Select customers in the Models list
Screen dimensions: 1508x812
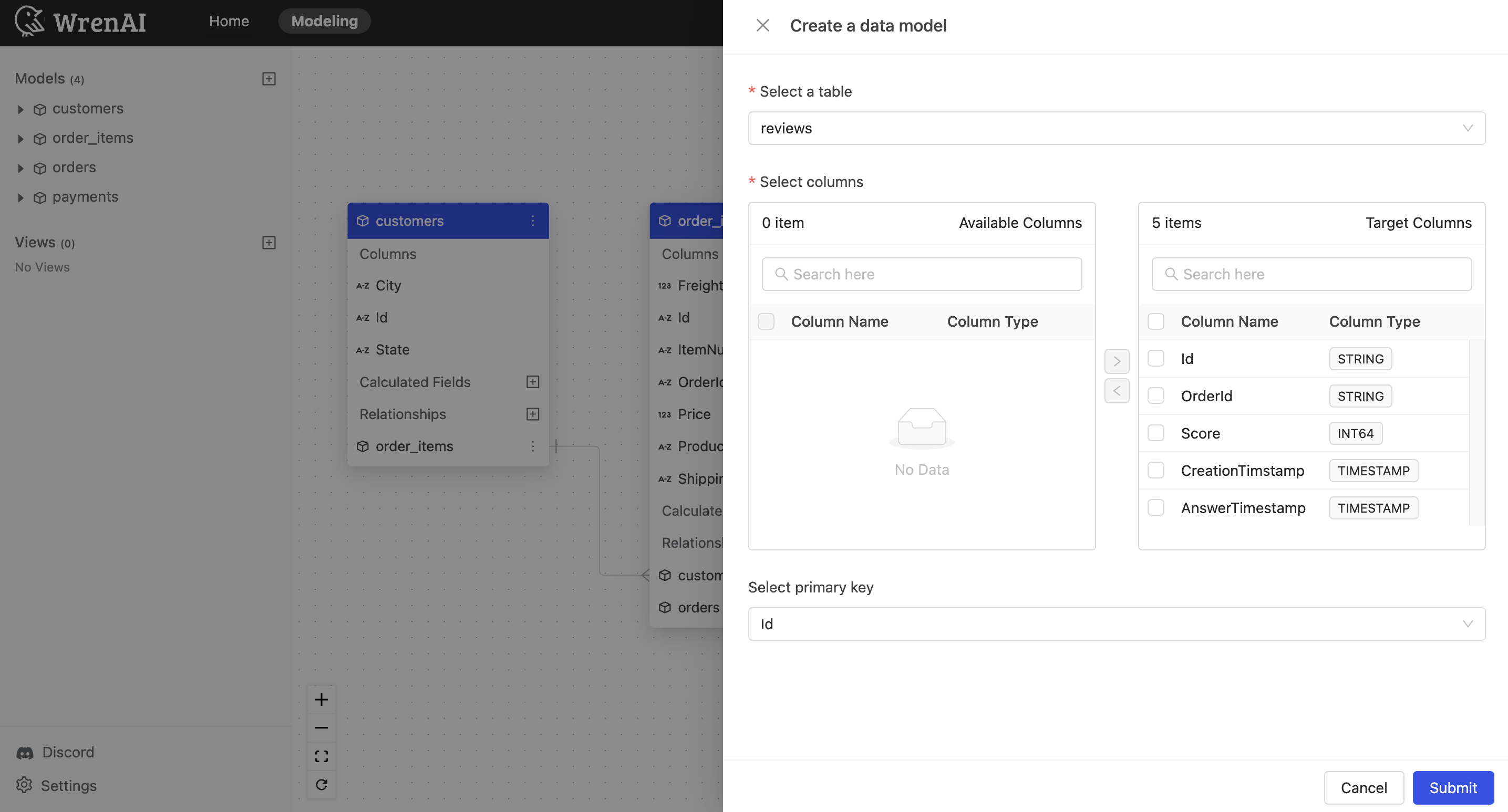[x=88, y=109]
